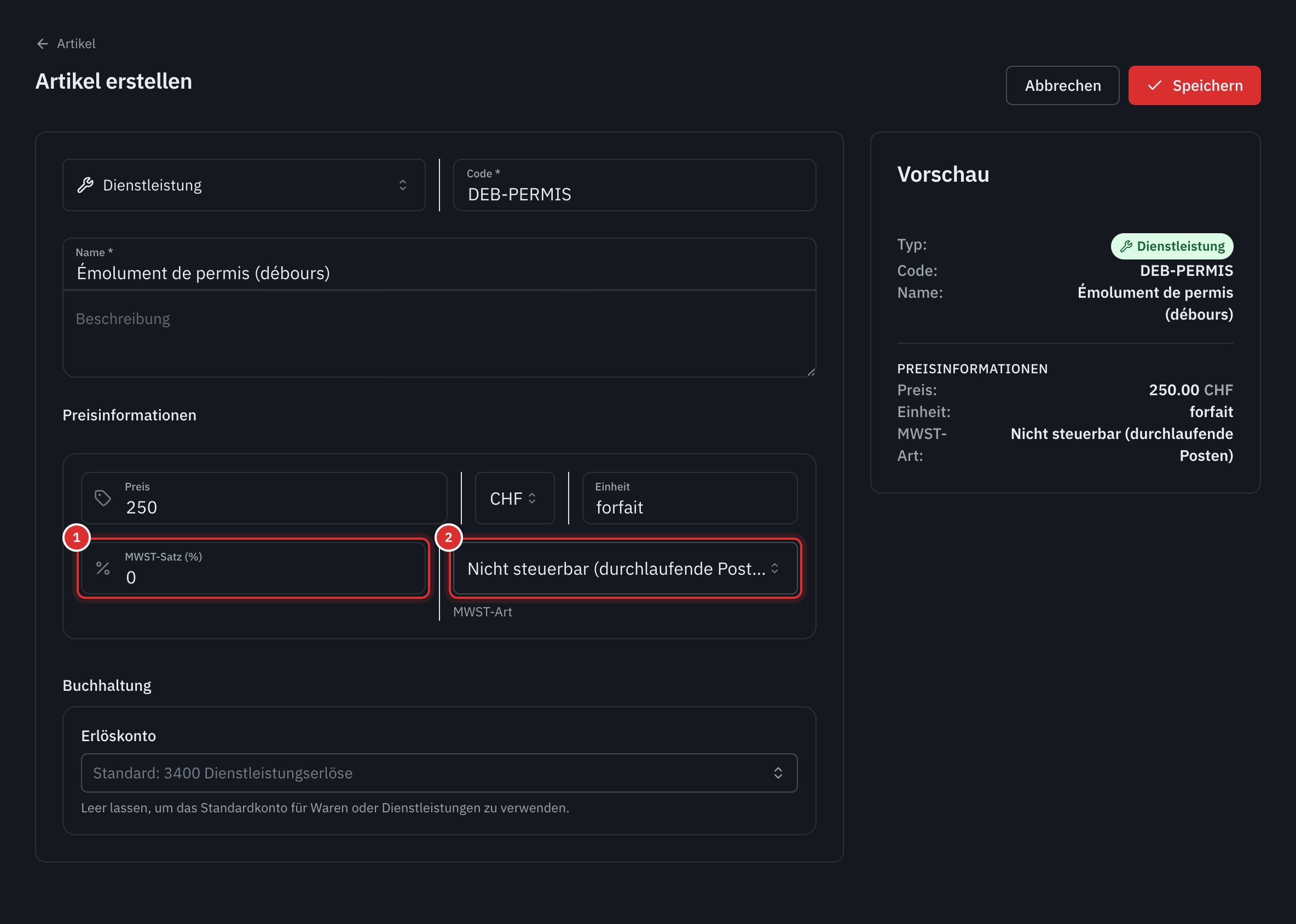
Task: Click the checkmark icon in Speichern button
Action: click(1154, 85)
